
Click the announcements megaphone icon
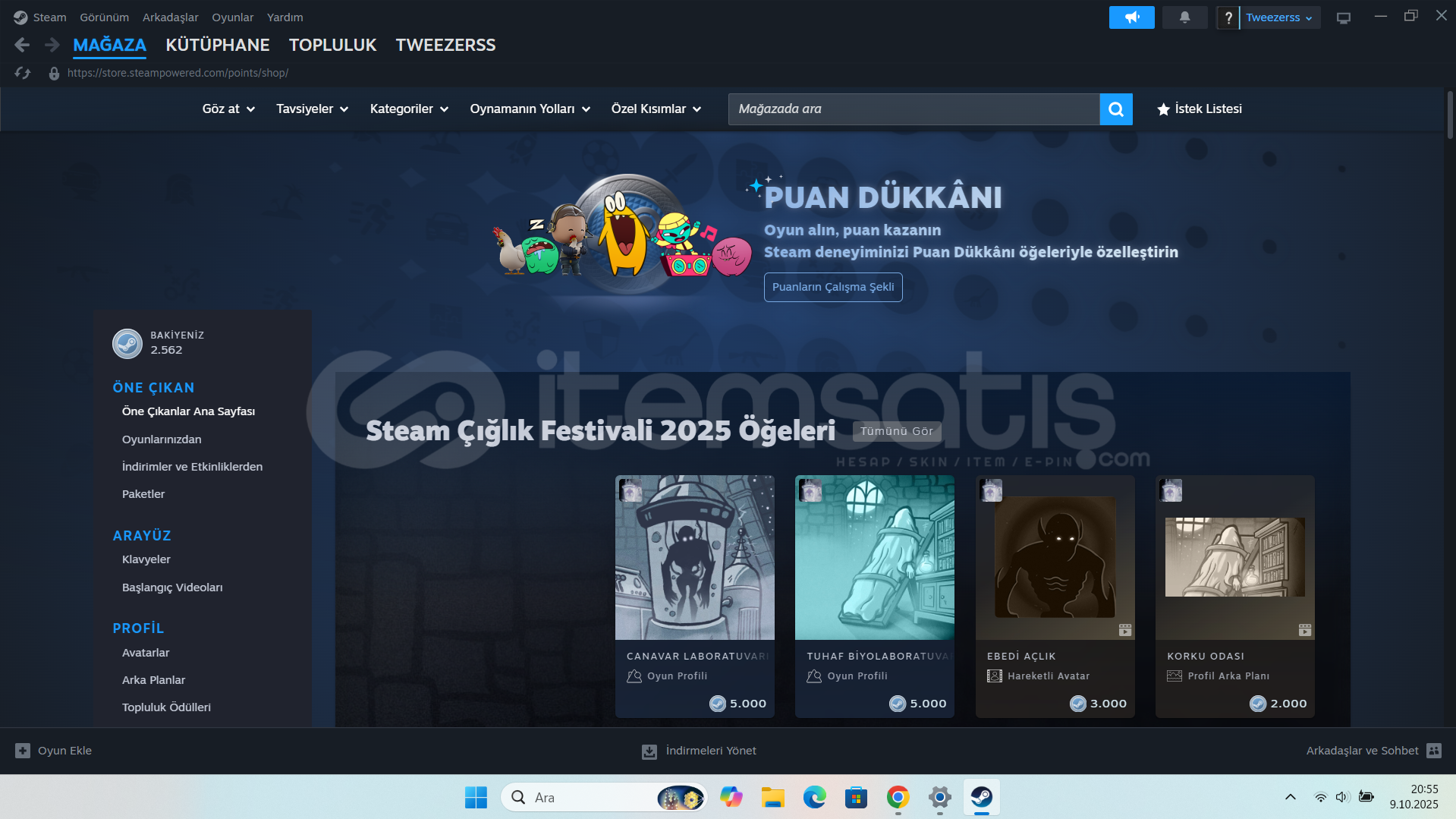tap(1131, 17)
